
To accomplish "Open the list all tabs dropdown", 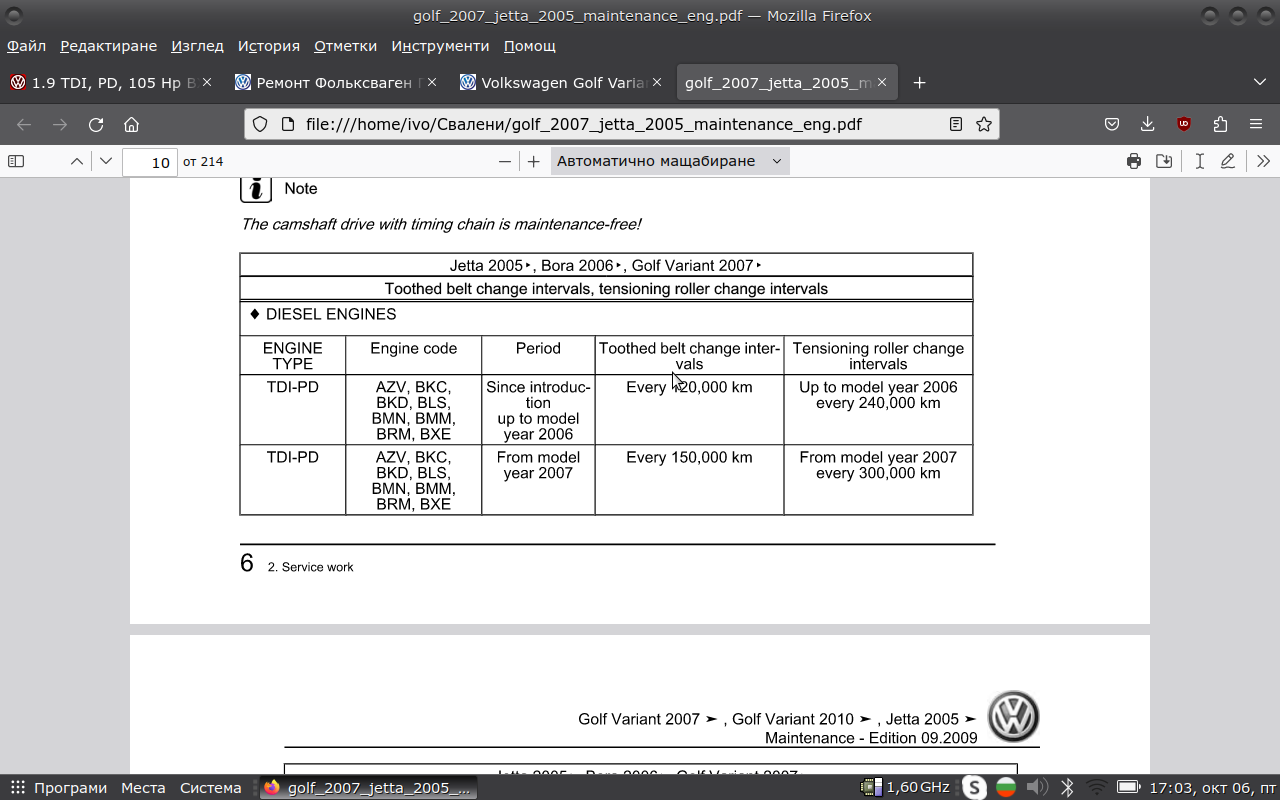I will click(1259, 82).
